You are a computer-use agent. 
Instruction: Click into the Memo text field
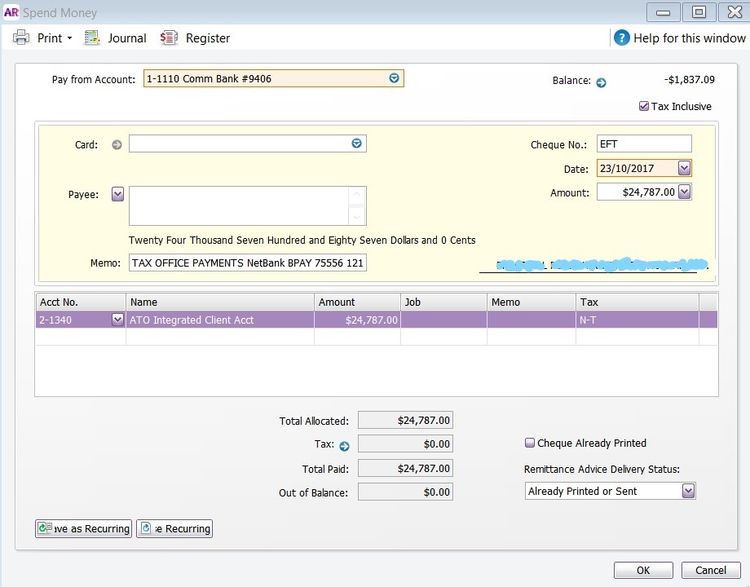[x=247, y=263]
